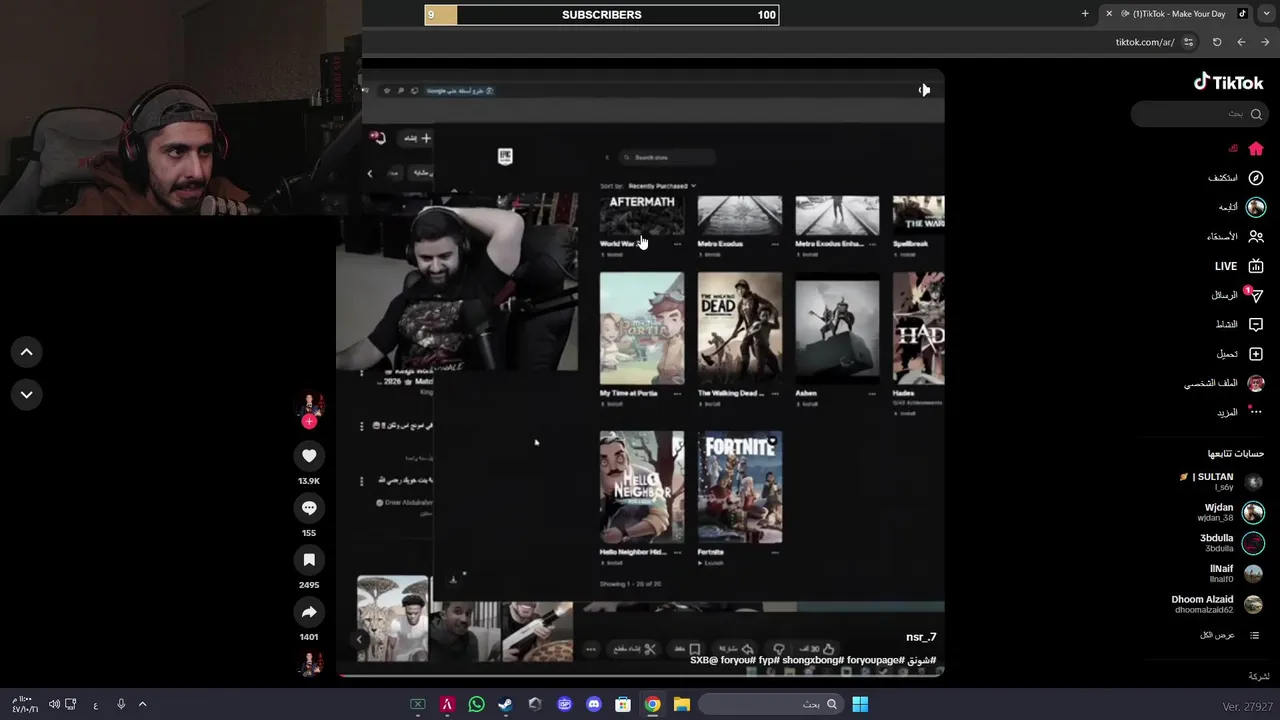The width and height of the screenshot is (1280, 720).
Task: Focus the TikTok search field
Action: 1198,114
